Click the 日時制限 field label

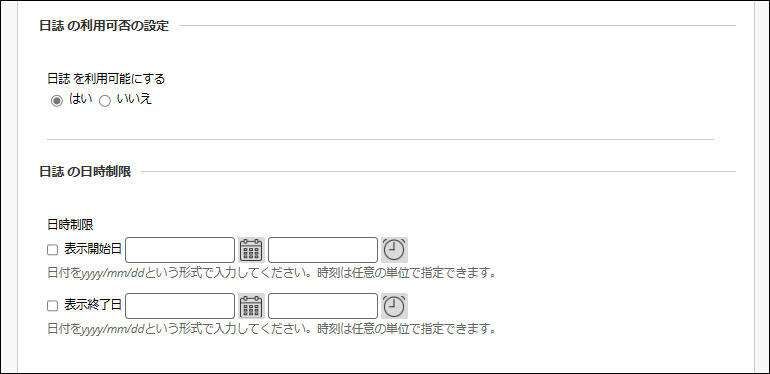70,225
